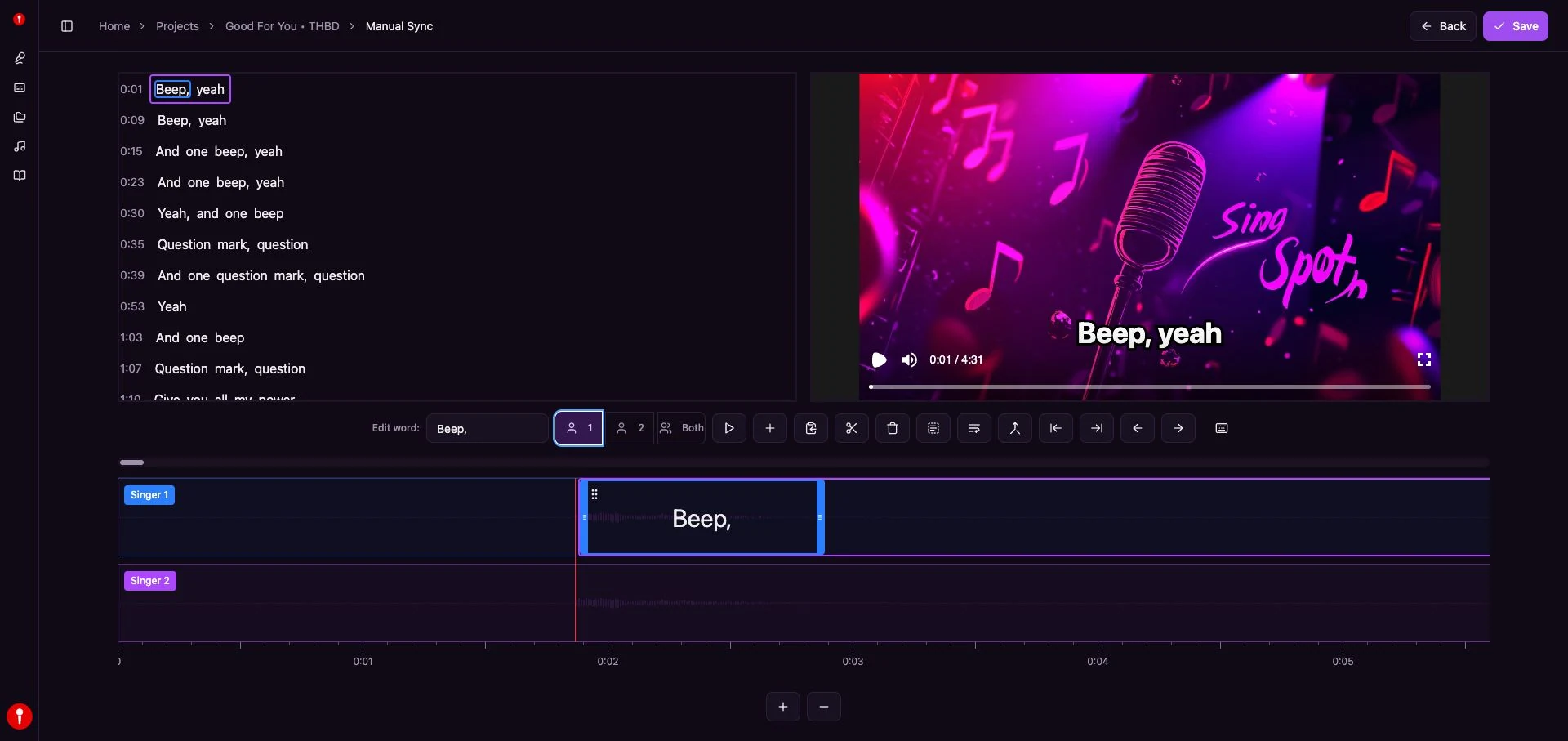Select lyric line at 0:23 And one beep, yeah
Viewport: 1568px width, 741px height.
pyautogui.click(x=220, y=182)
